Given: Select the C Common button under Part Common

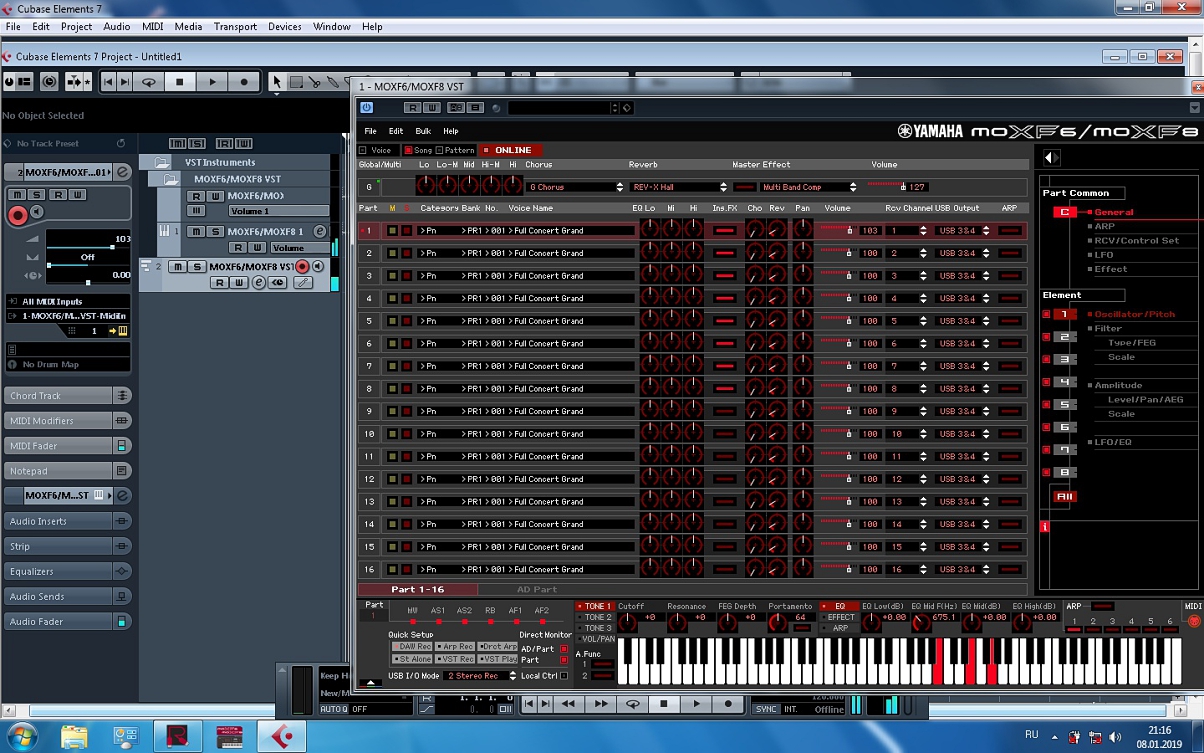Looking at the screenshot, I should (1065, 212).
